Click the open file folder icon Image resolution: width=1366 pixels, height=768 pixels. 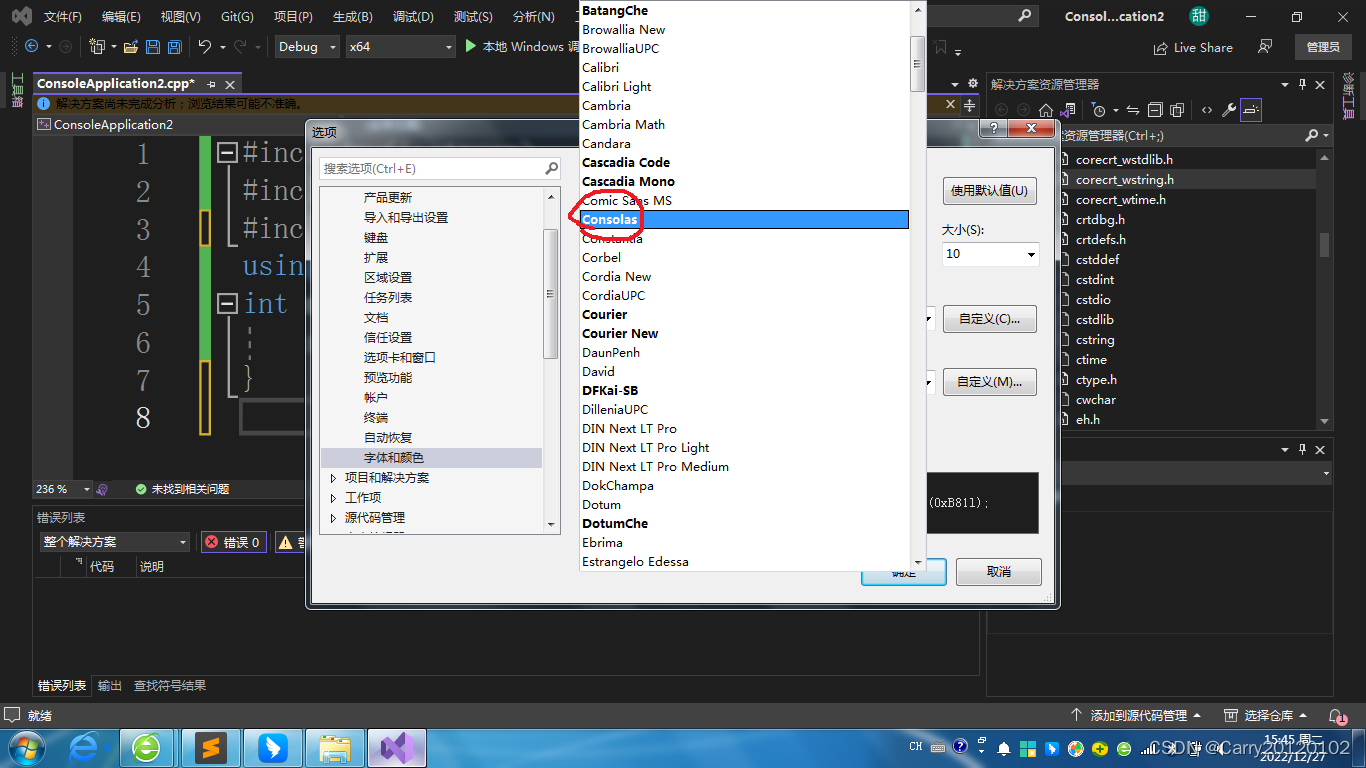coord(131,46)
